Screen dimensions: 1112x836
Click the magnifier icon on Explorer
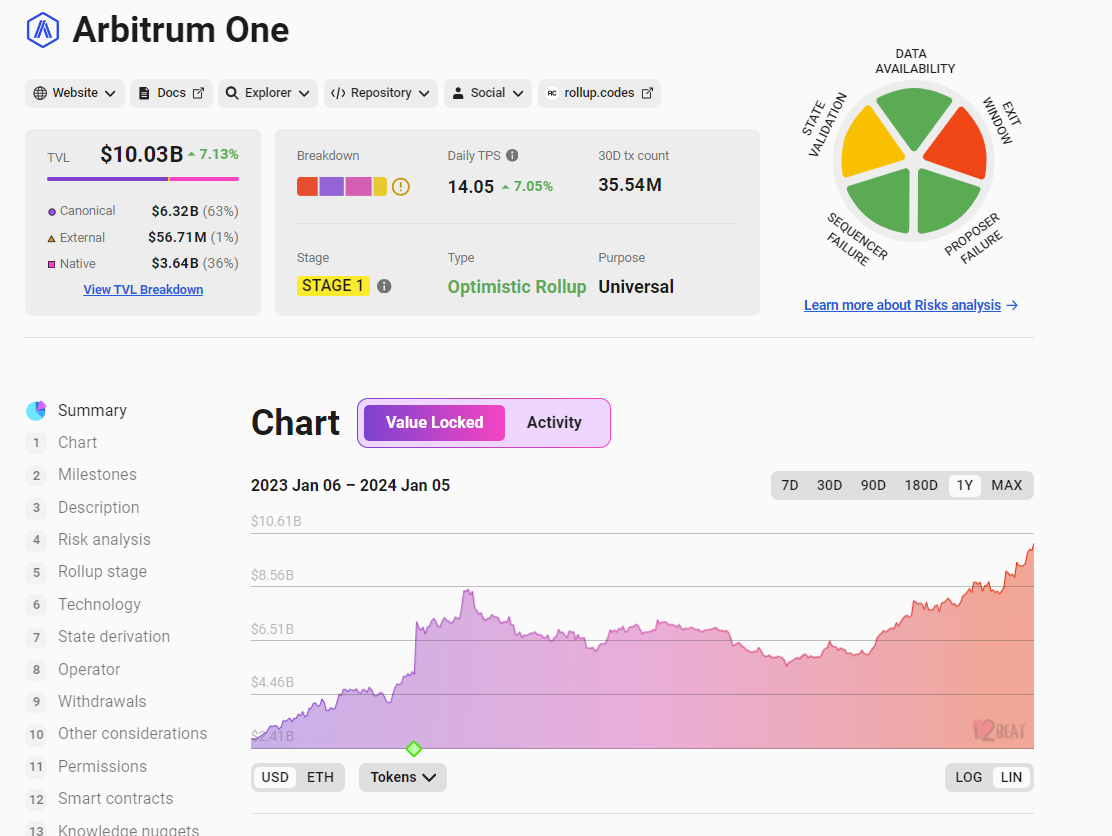(232, 93)
